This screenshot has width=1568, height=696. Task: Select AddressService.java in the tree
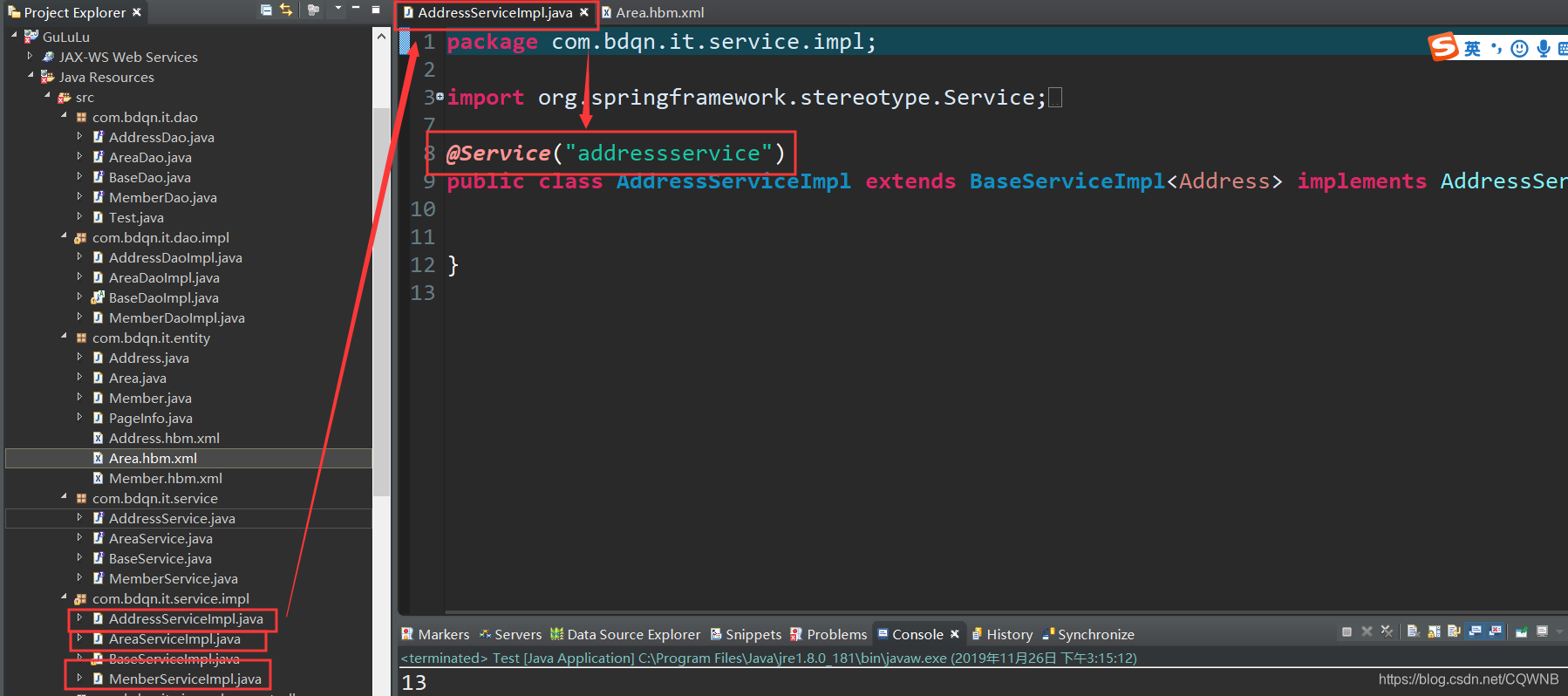(172, 518)
